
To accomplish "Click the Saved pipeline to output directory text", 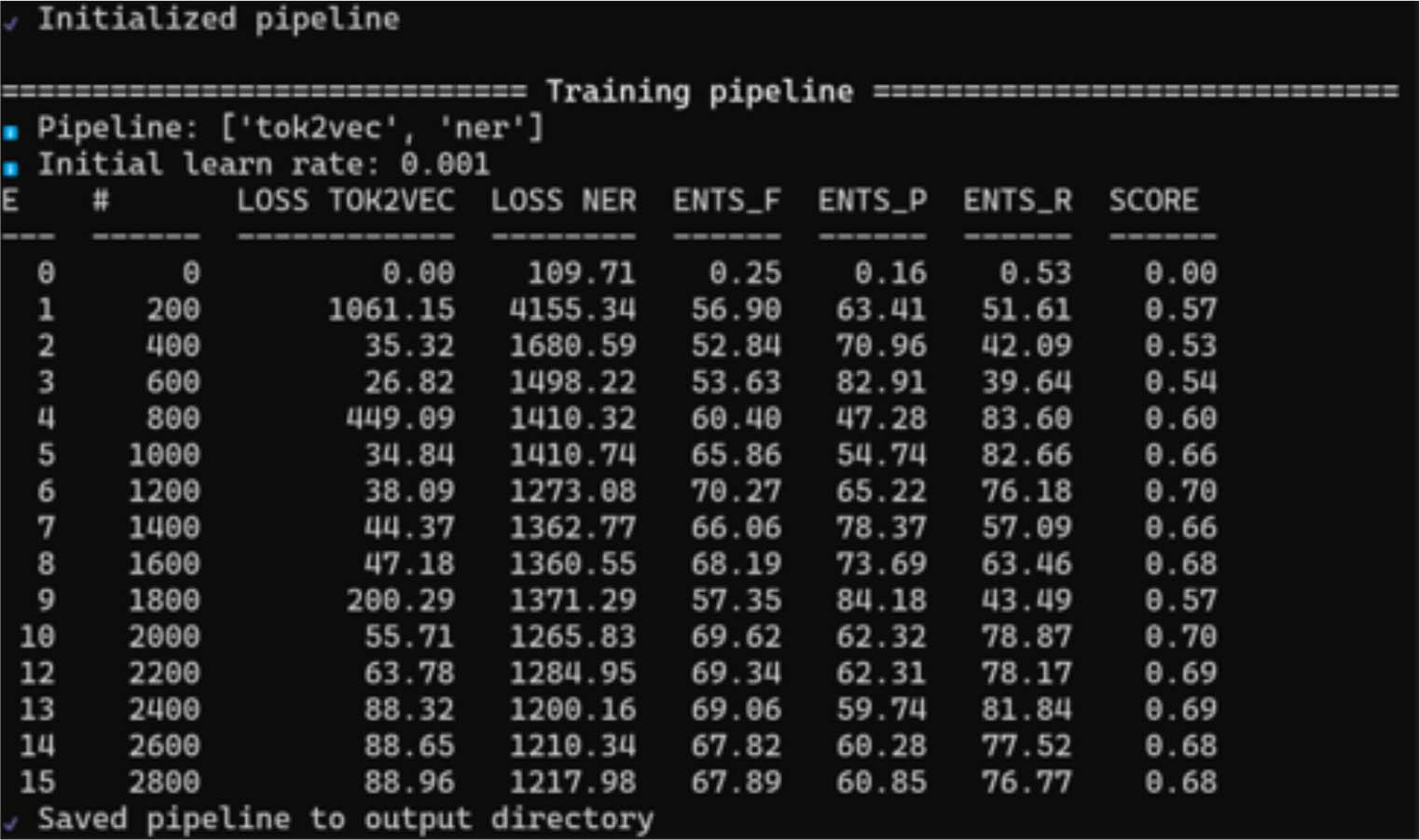I will pyautogui.click(x=346, y=819).
